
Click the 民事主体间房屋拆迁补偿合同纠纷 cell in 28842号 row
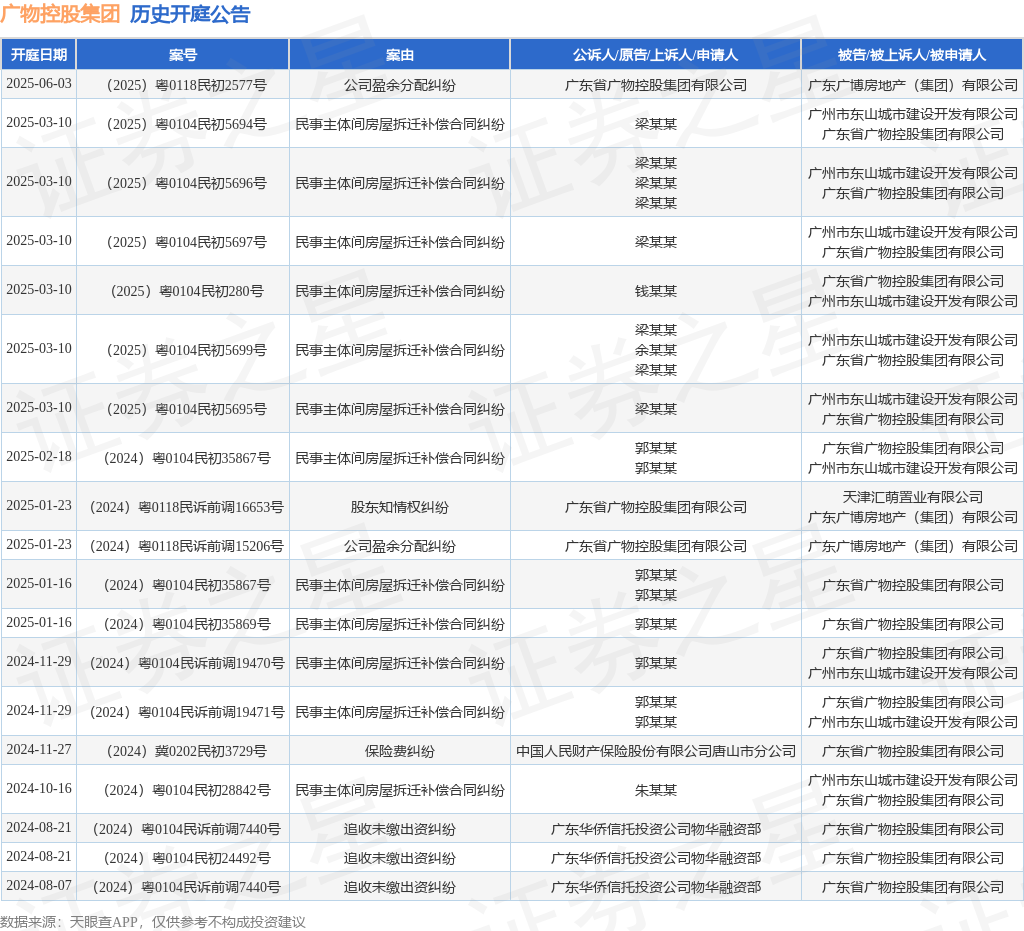click(400, 791)
